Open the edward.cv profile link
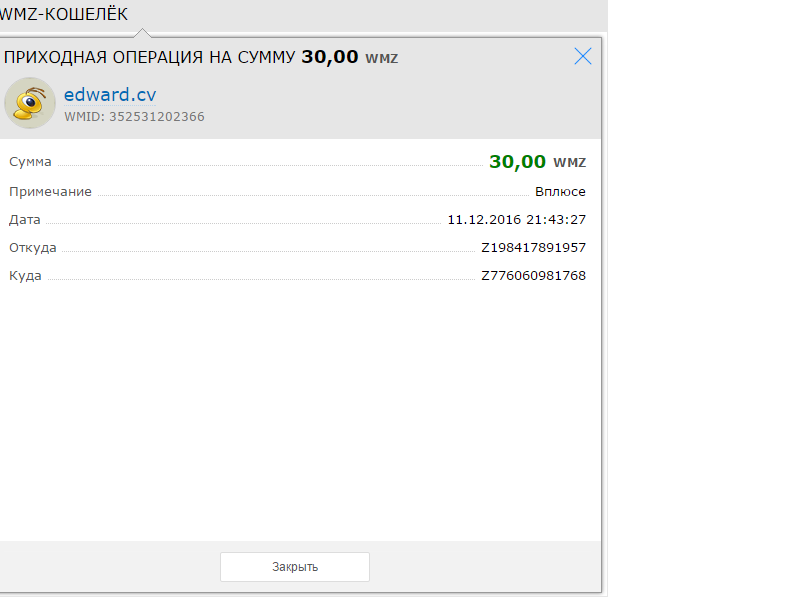Viewport: 800px width, 600px height. tap(110, 94)
